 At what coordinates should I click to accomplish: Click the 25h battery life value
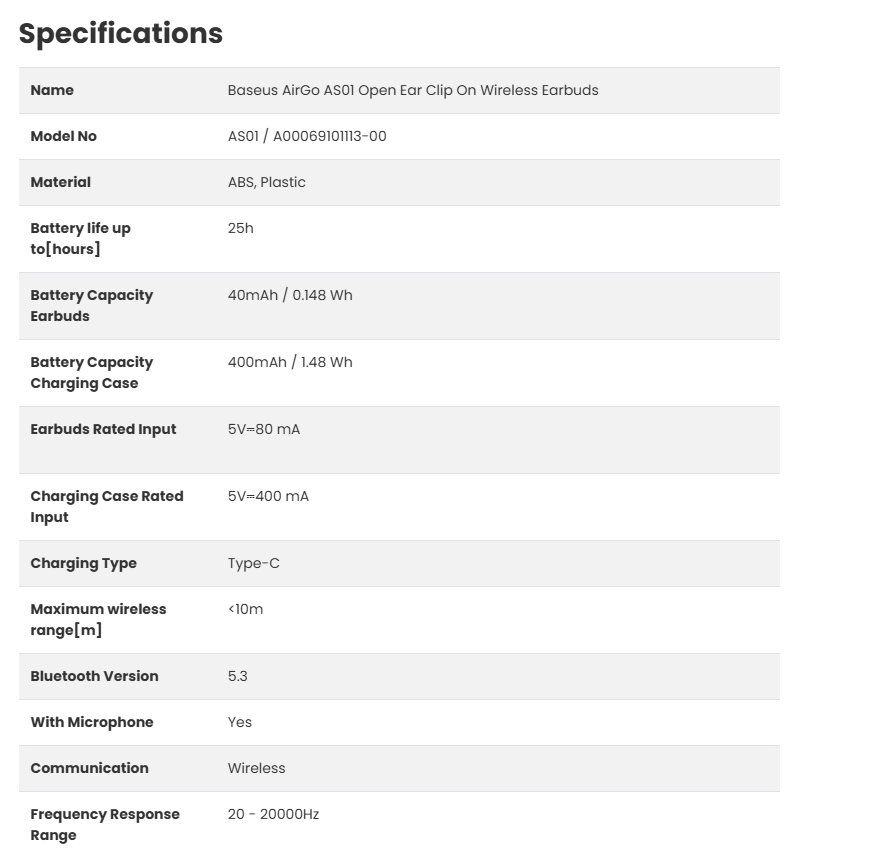click(241, 228)
